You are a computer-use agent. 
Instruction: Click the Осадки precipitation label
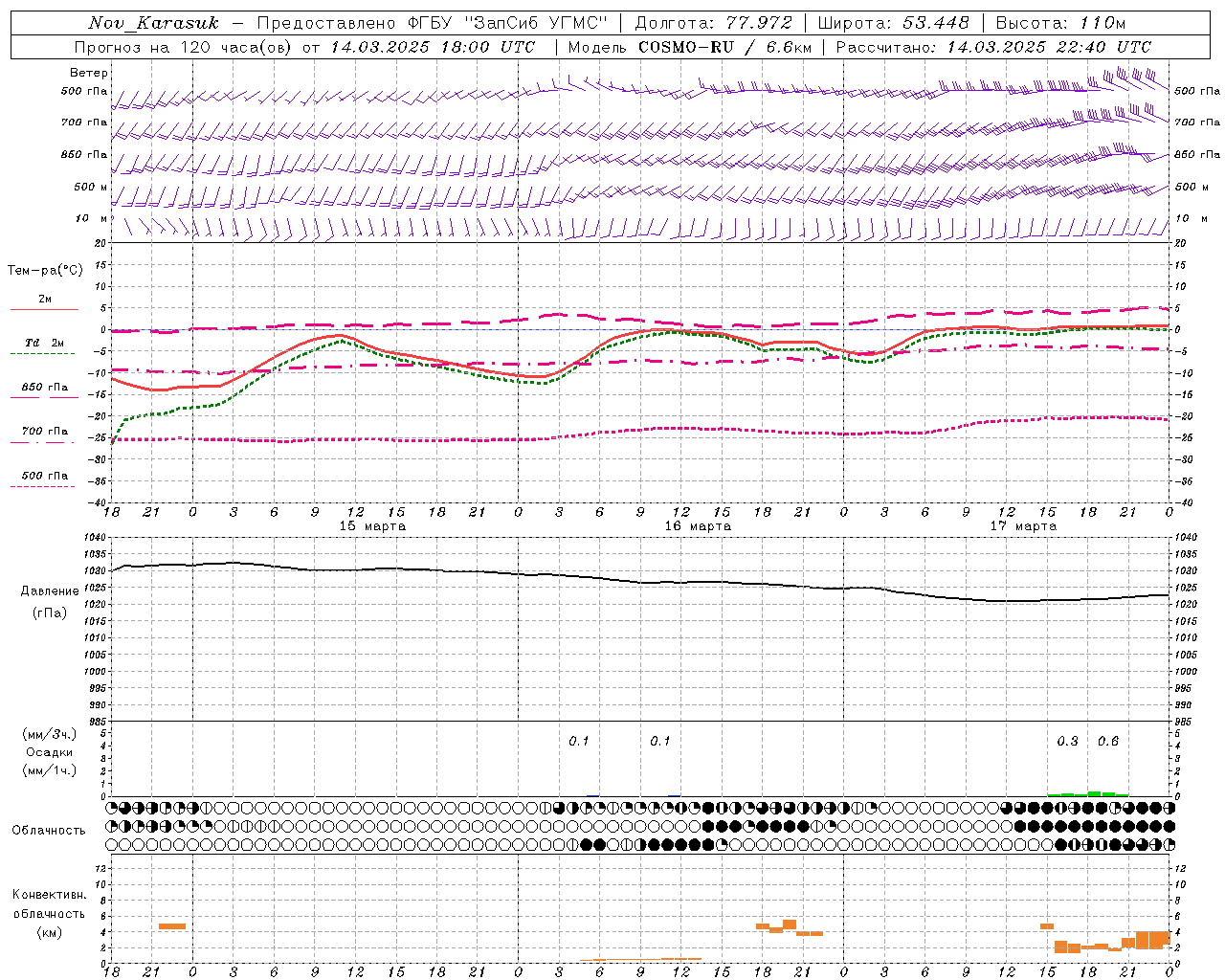50,752
